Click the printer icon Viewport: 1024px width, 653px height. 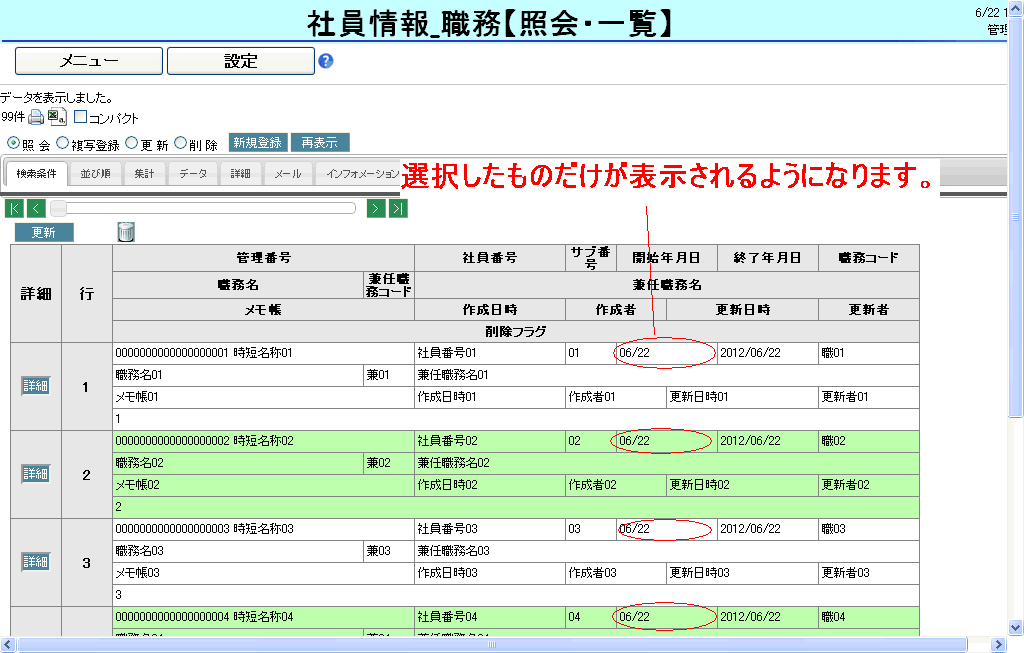click(x=36, y=117)
